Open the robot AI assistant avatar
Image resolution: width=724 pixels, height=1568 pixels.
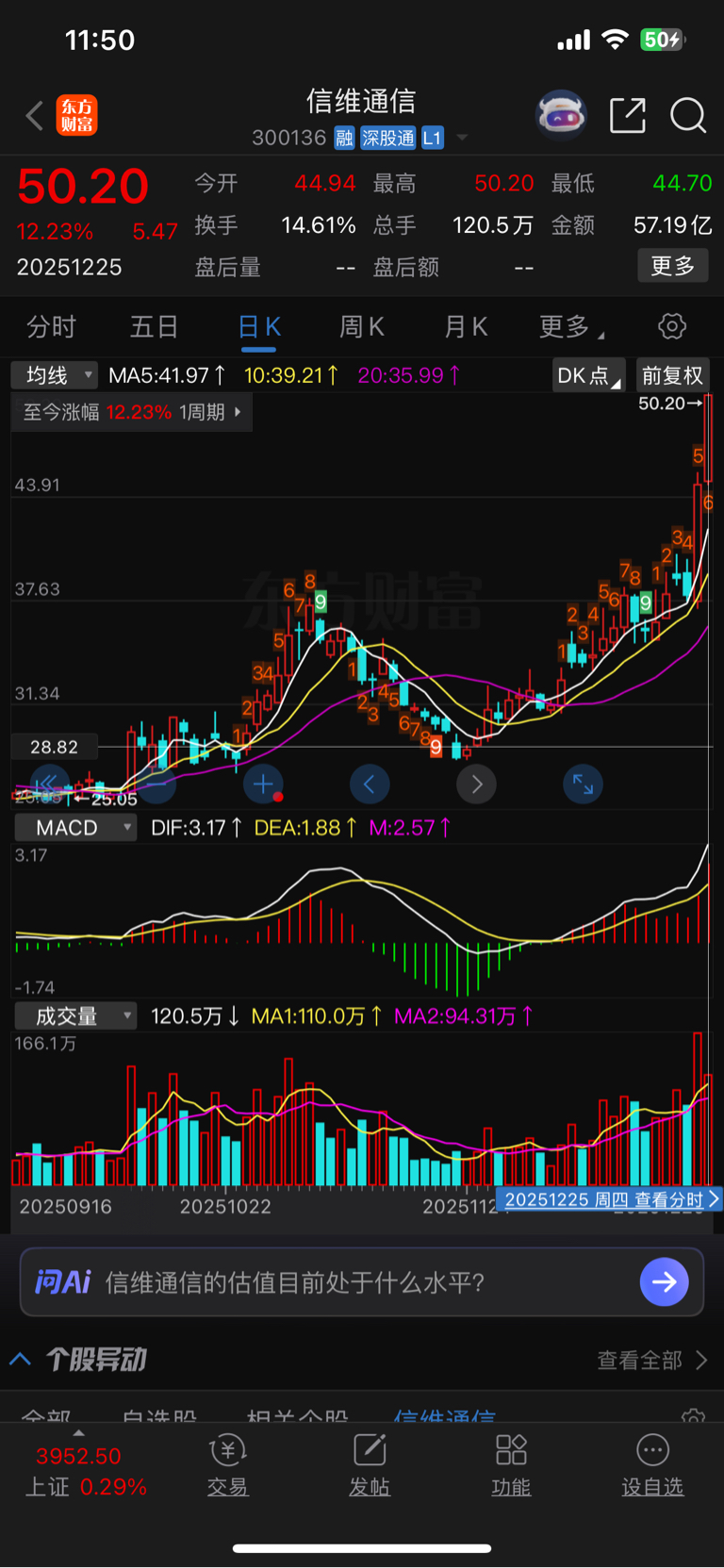(x=561, y=115)
